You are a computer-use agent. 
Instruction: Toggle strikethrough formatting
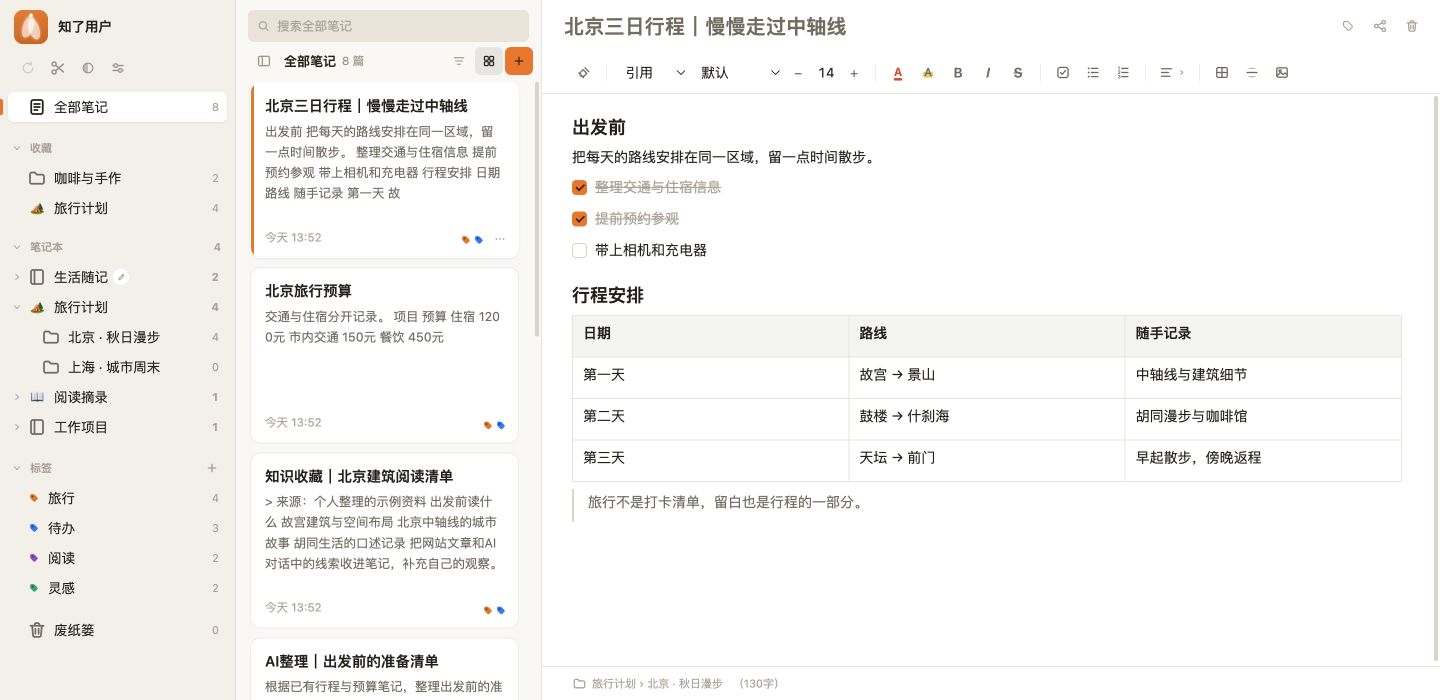(x=1018, y=73)
